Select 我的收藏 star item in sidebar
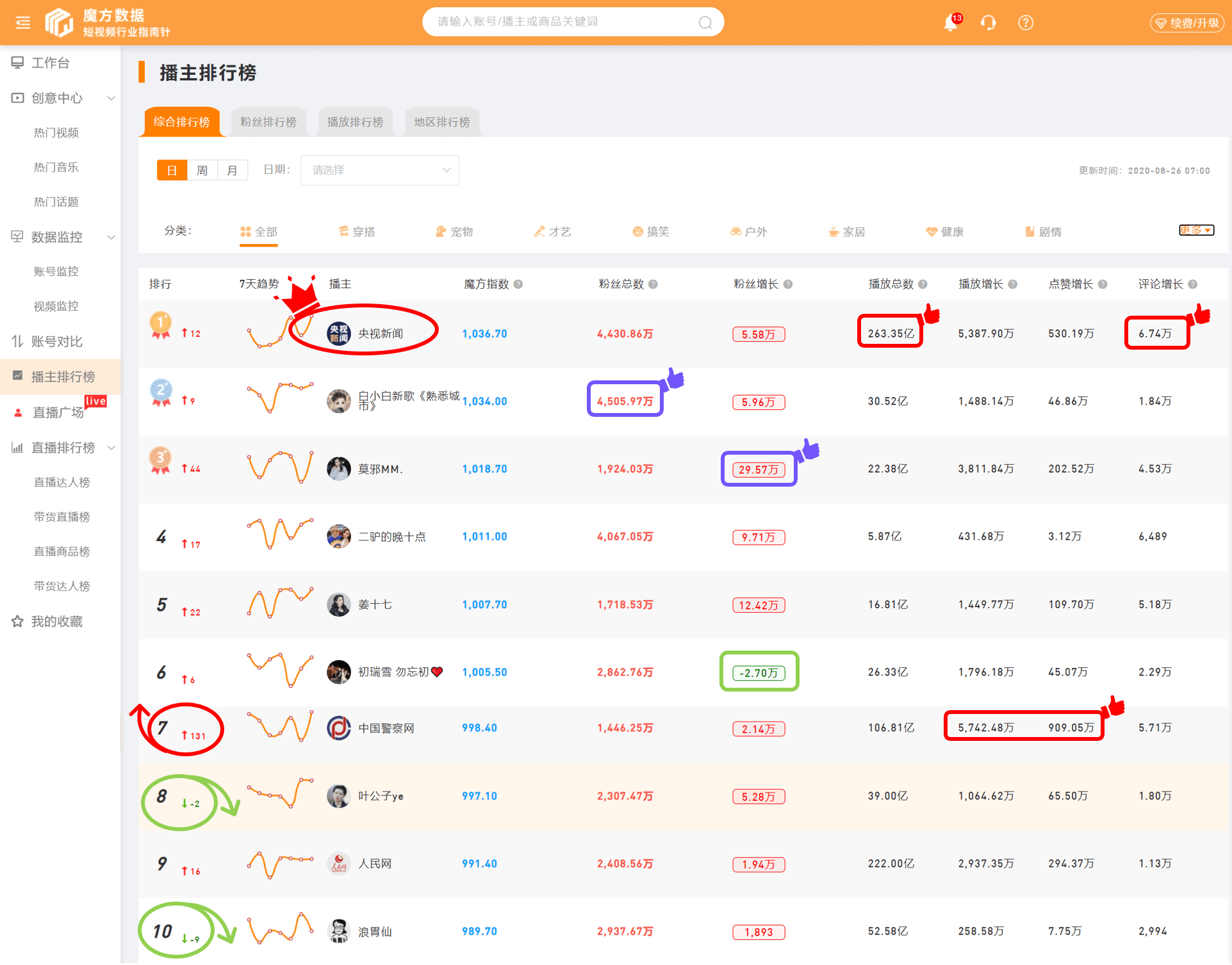Image resolution: width=1232 pixels, height=965 pixels. [x=58, y=620]
